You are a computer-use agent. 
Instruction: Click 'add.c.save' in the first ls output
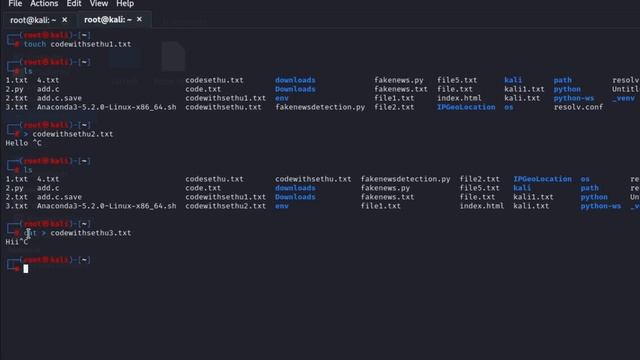pos(59,98)
